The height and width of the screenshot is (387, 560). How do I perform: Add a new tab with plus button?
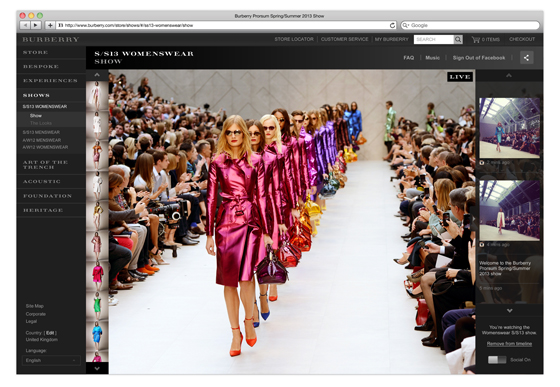[x=50, y=25]
